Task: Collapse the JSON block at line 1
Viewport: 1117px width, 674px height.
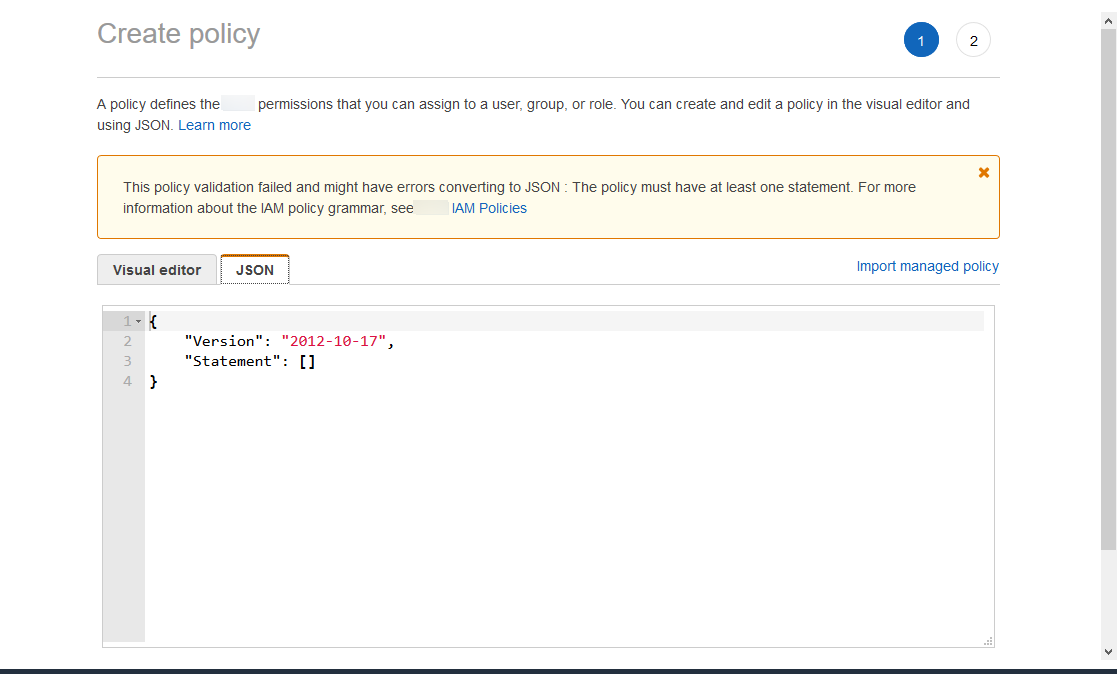Action: tap(138, 321)
